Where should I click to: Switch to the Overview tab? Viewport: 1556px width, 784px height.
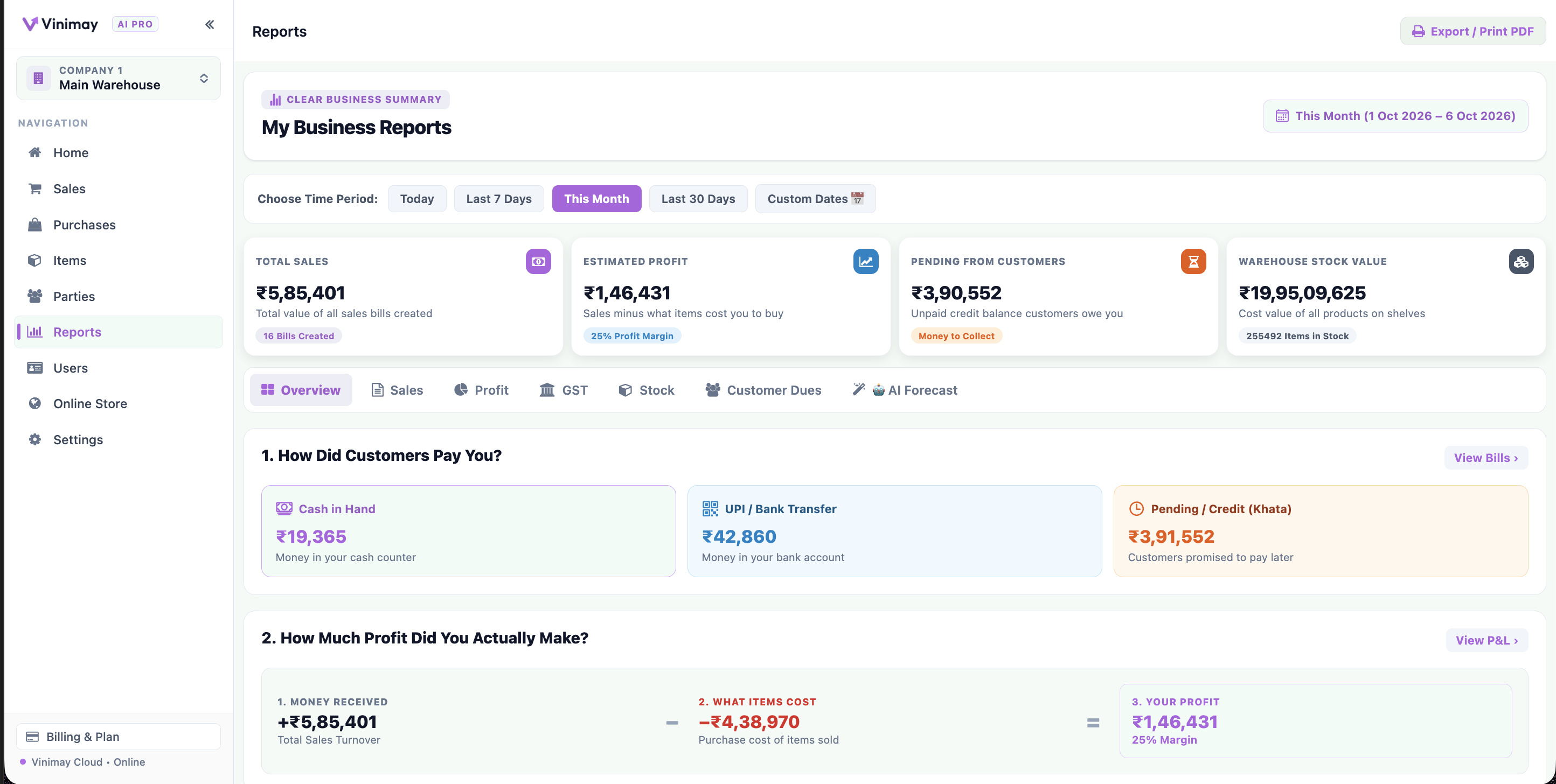coord(301,390)
